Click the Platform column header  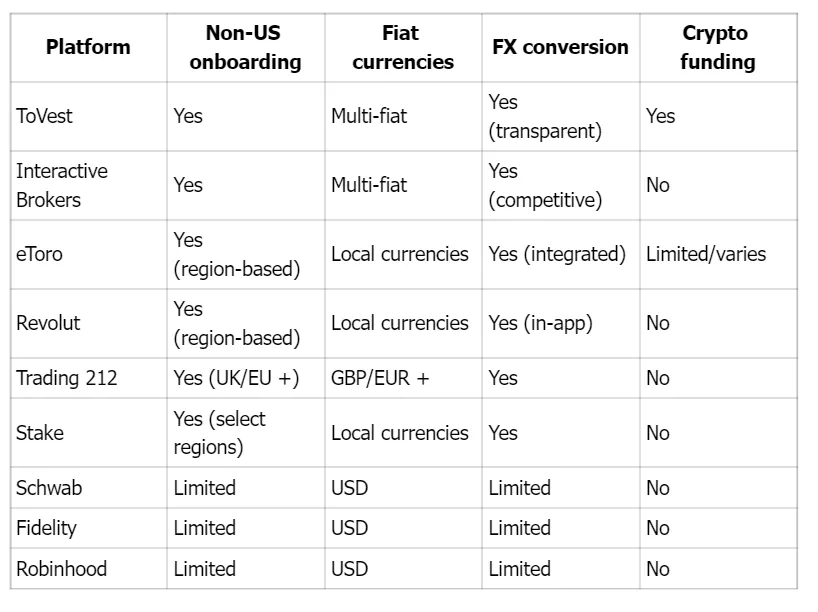click(x=88, y=47)
